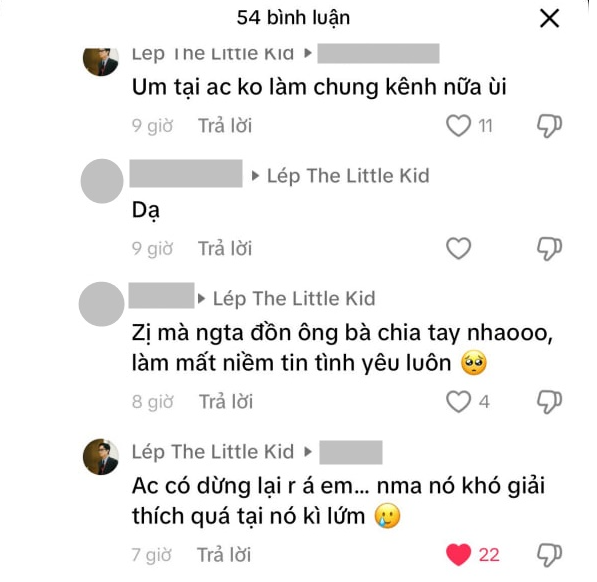Image resolution: width=597 pixels, height=582 pixels.
Task: Like the "Zị mà ngta đồn" comment
Action: coord(458,402)
